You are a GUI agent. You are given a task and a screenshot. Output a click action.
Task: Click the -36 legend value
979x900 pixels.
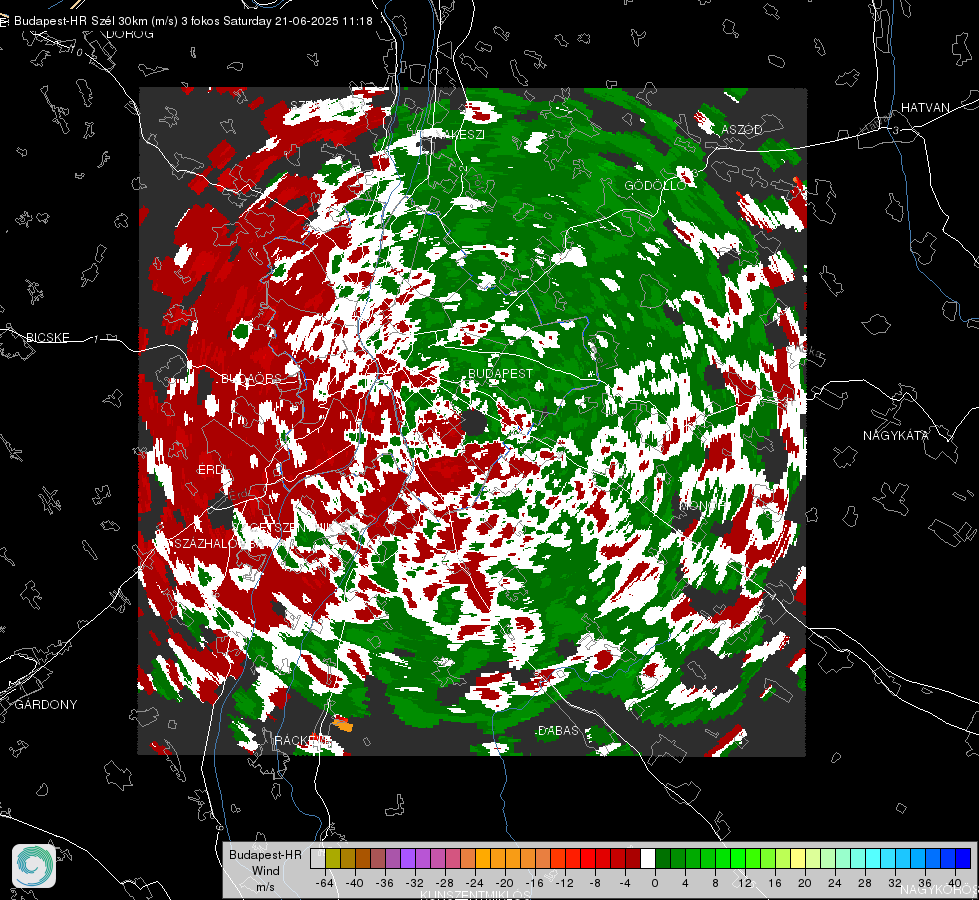click(x=385, y=883)
